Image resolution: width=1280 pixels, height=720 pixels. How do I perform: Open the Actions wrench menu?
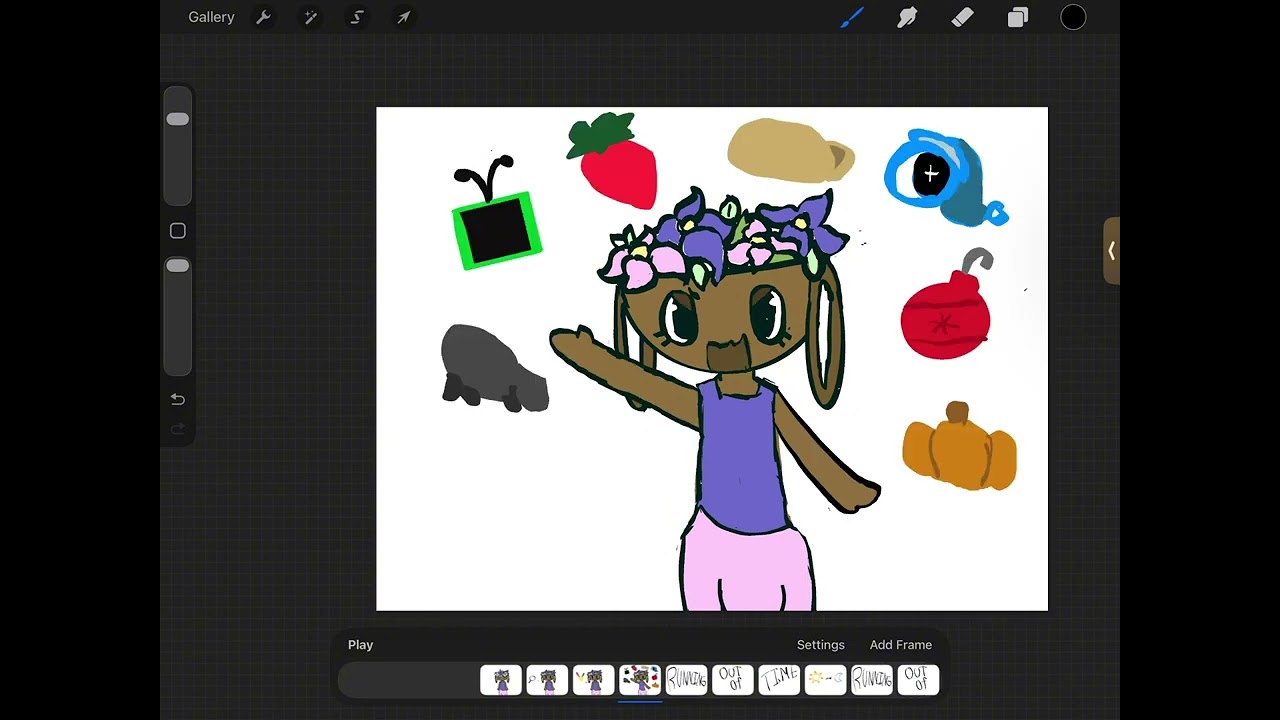(264, 17)
